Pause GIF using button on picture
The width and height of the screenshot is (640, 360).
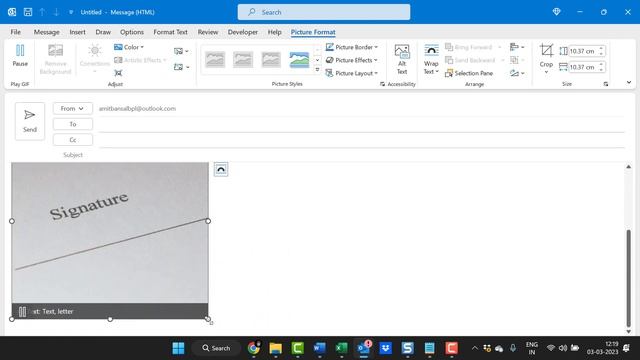[22, 311]
